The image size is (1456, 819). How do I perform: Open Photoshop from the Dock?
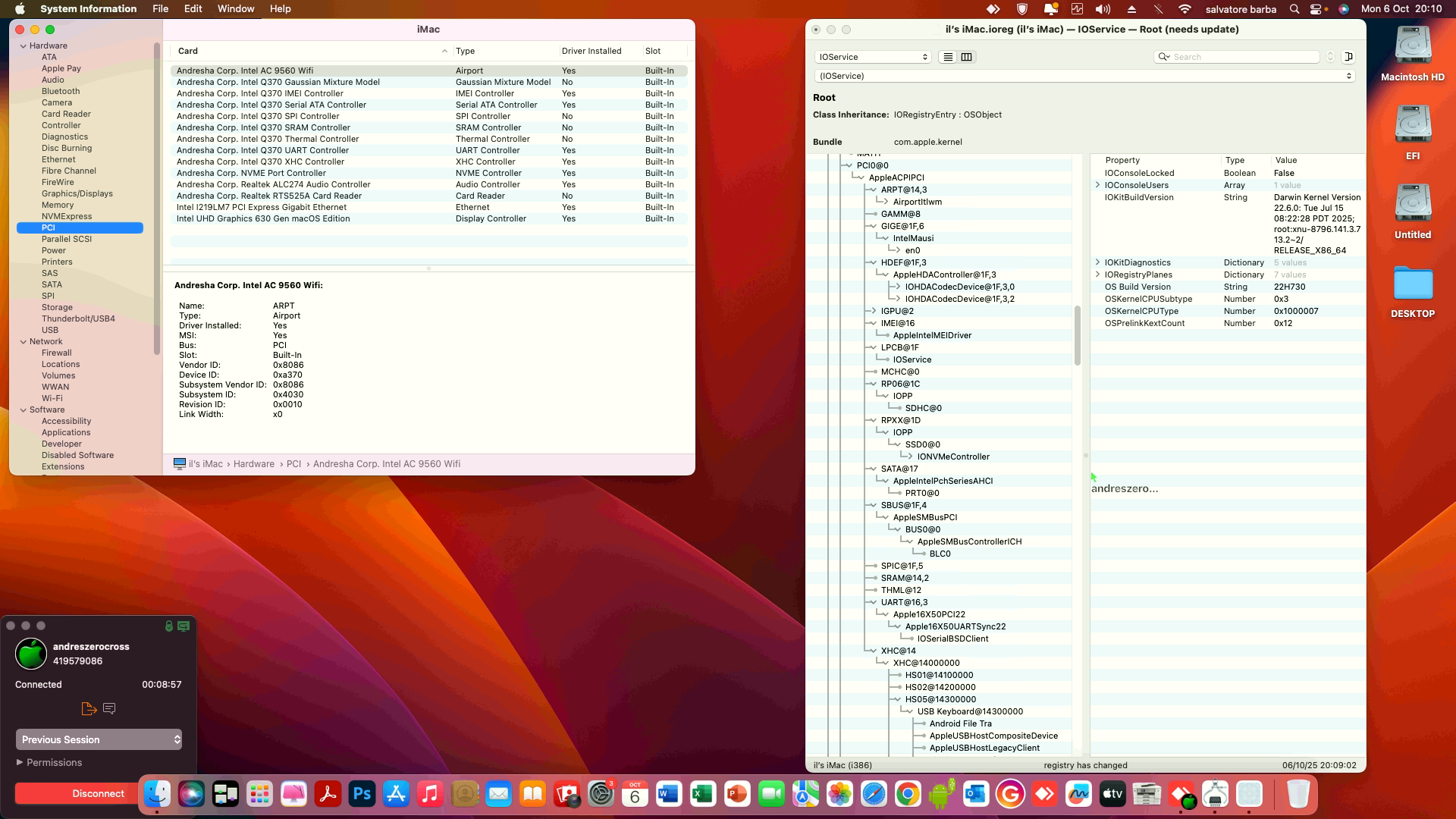(x=362, y=794)
